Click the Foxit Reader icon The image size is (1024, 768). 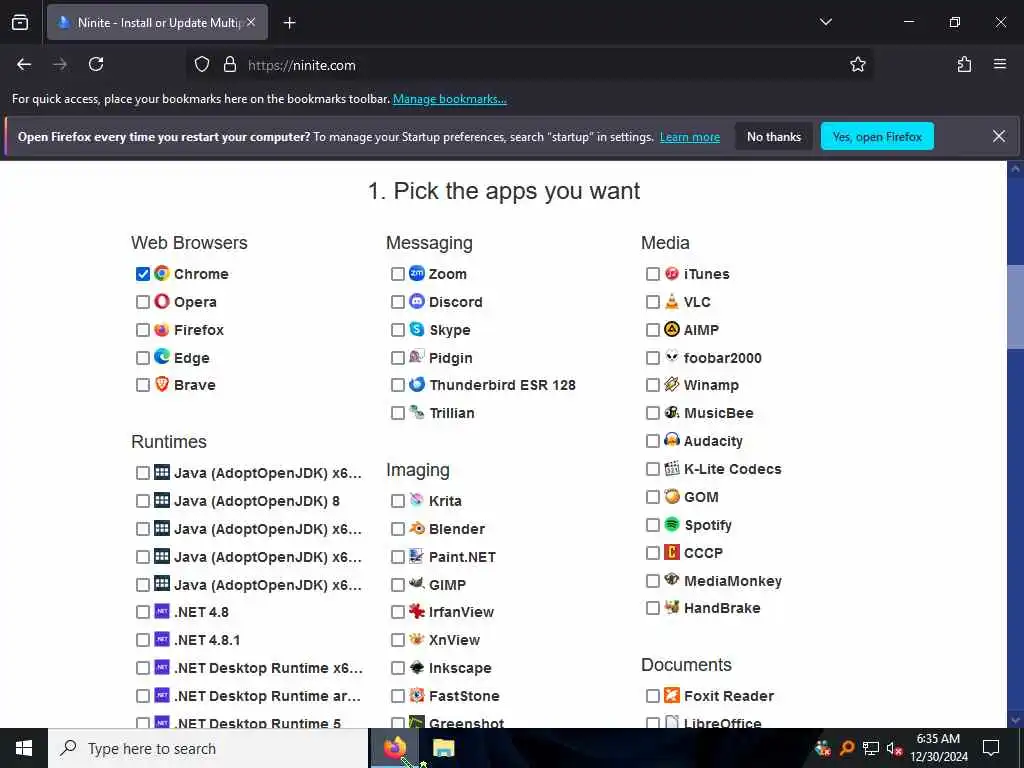coord(672,695)
